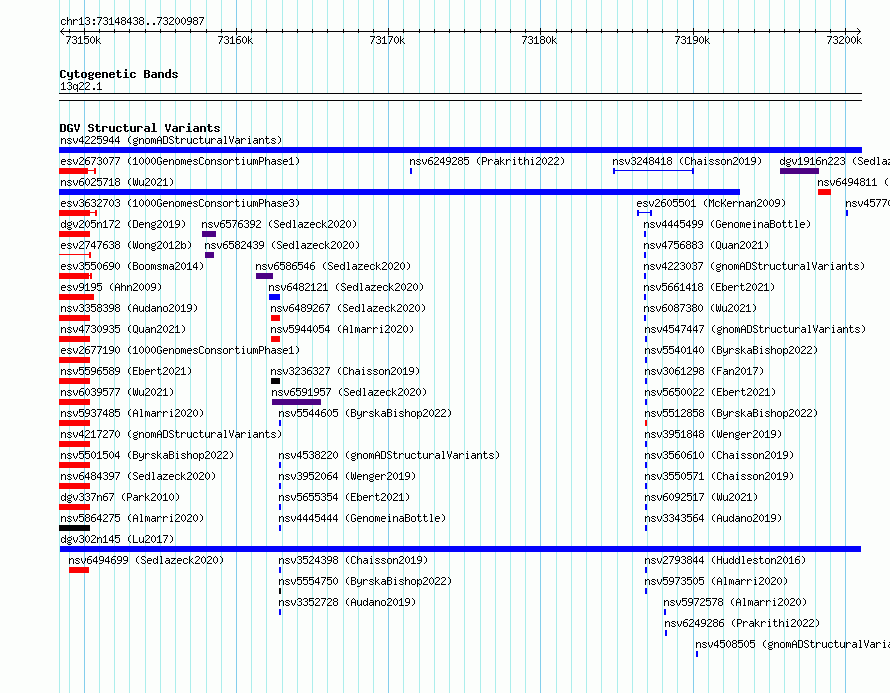
Task: Click nsv5650022 Ebert2021 label
Action: 710,392
